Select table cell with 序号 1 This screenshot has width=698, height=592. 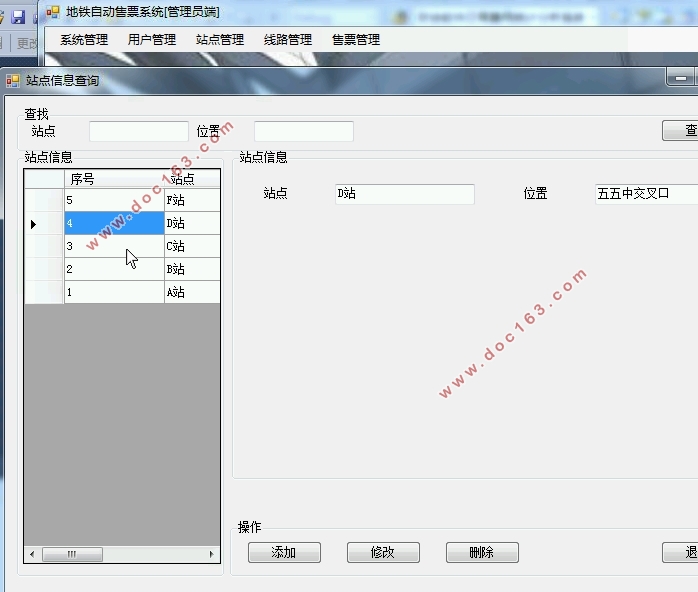tap(114, 292)
